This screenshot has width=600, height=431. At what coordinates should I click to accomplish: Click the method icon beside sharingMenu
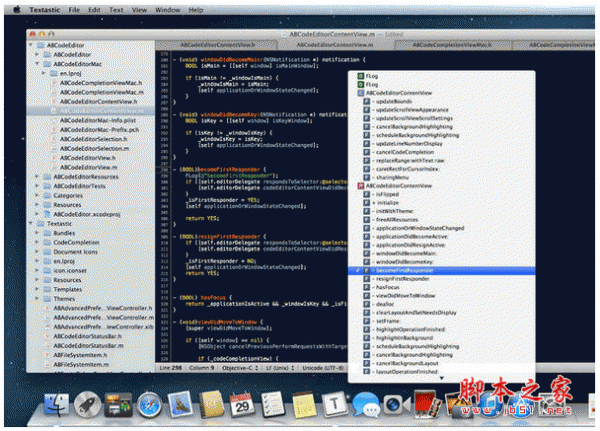(x=367, y=177)
